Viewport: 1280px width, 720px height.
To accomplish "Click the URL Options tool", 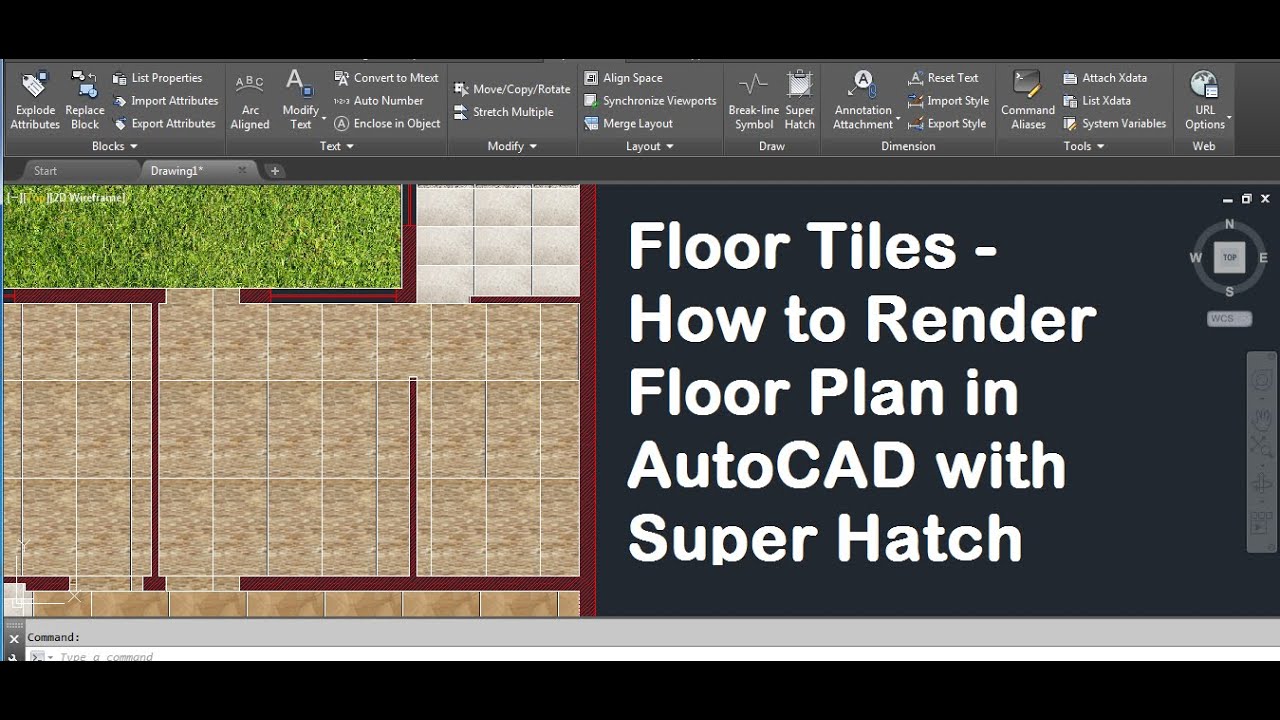I will 1205,100.
